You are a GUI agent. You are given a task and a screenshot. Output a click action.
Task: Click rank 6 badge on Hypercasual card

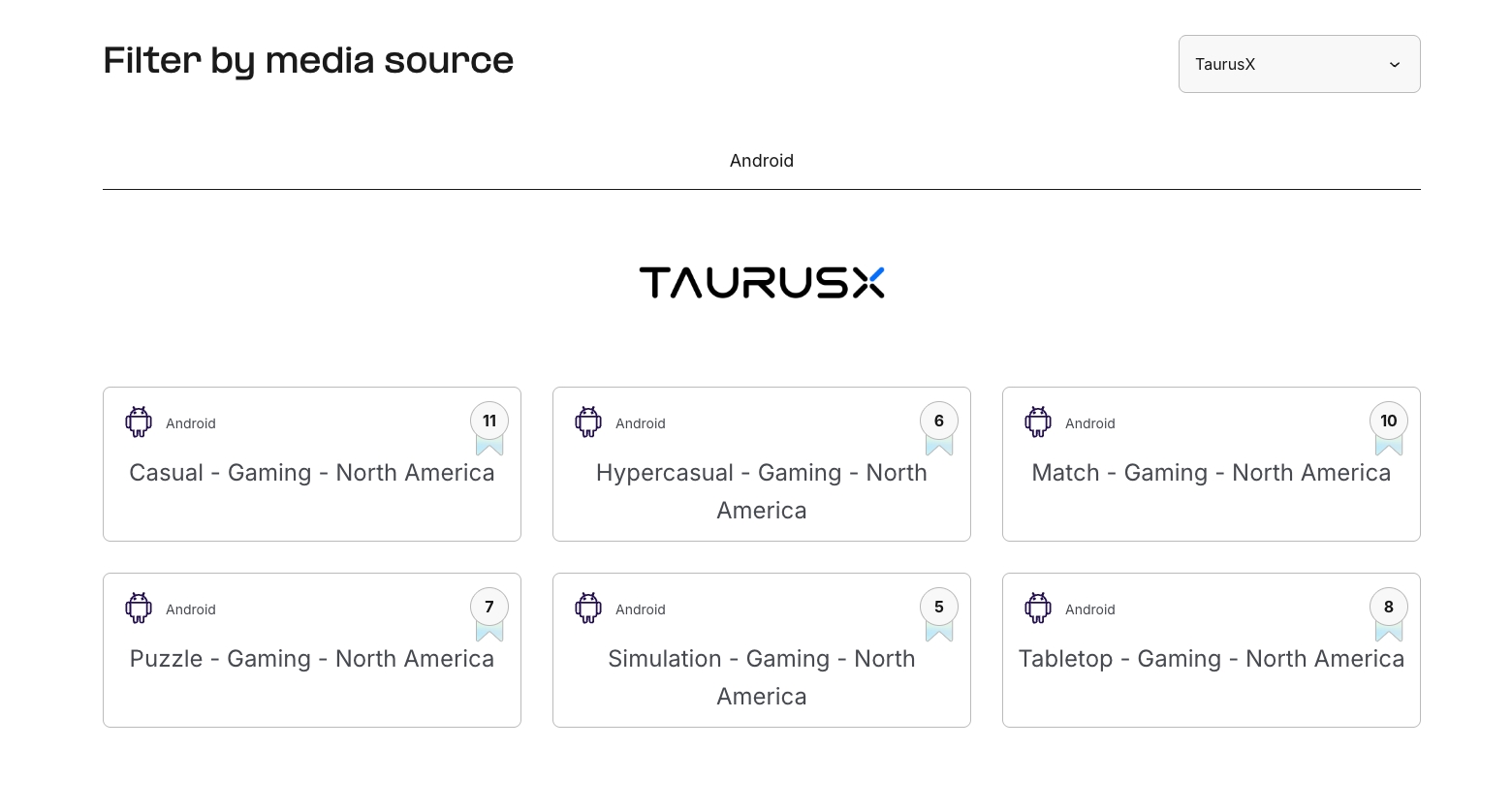point(938,422)
